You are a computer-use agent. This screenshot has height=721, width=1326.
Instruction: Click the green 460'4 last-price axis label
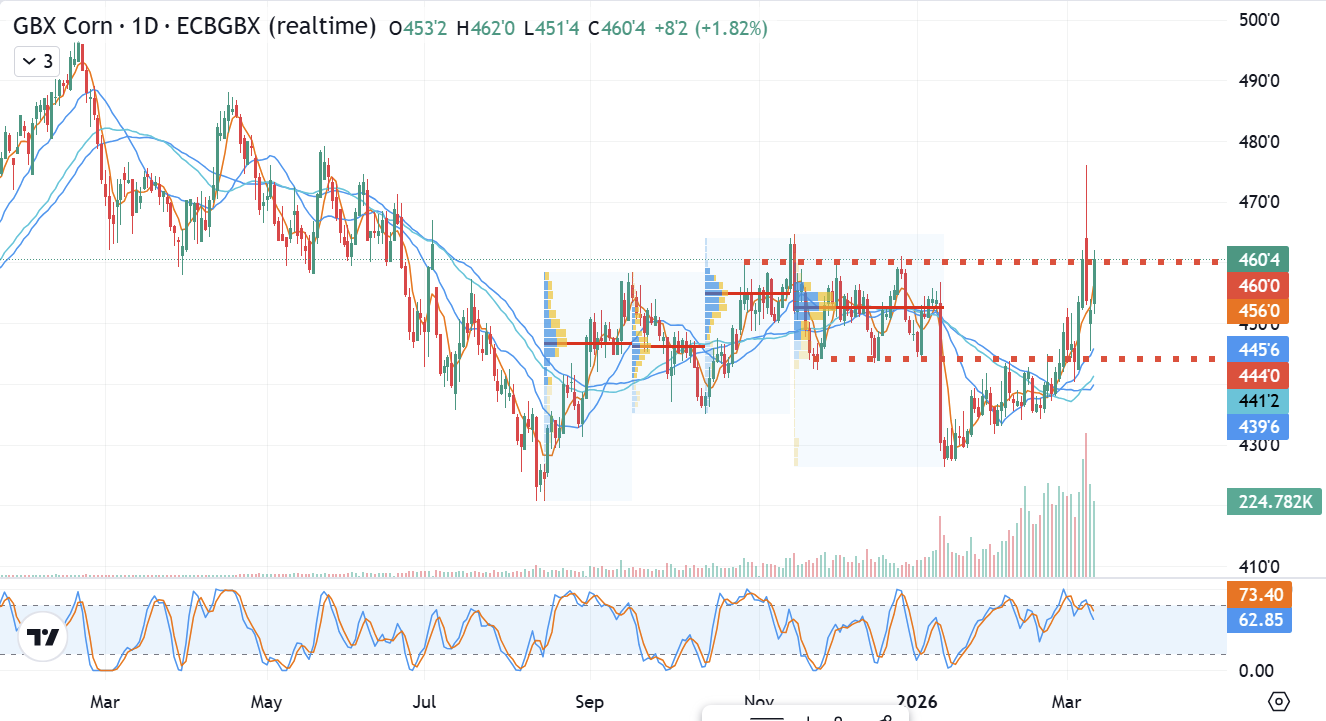1260,260
